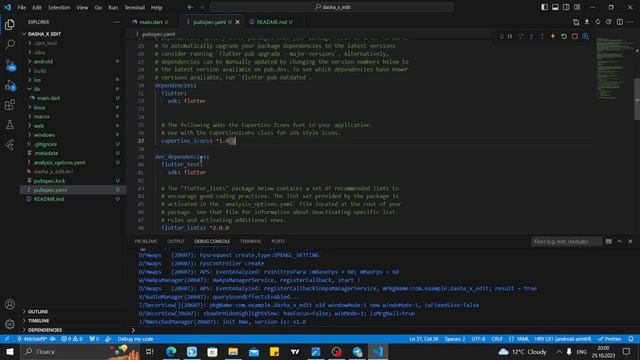Viewport: 640px width, 360px height.
Task: Go back with navigation arrow
Action: (191, 7)
